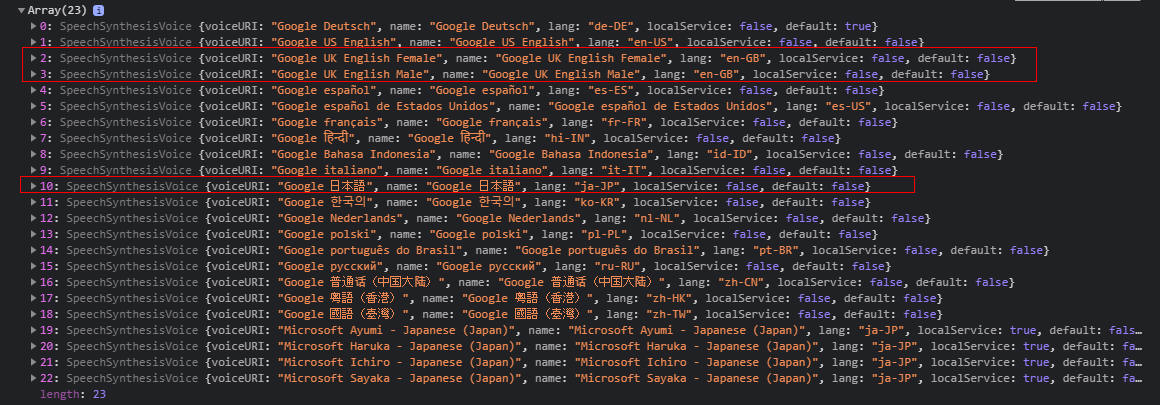Expand entry 14 Google português do Brasil
Viewport: 1160px width, 405px height.
tap(34, 250)
